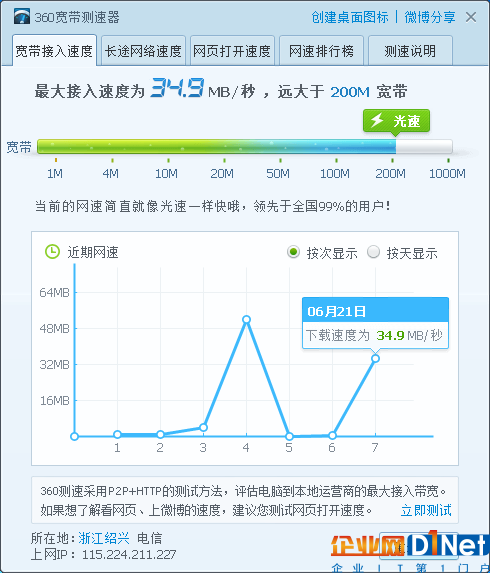Image resolution: width=490 pixels, height=573 pixels.
Task: Click the 宽带 bandwidth progress bar
Action: click(245, 147)
